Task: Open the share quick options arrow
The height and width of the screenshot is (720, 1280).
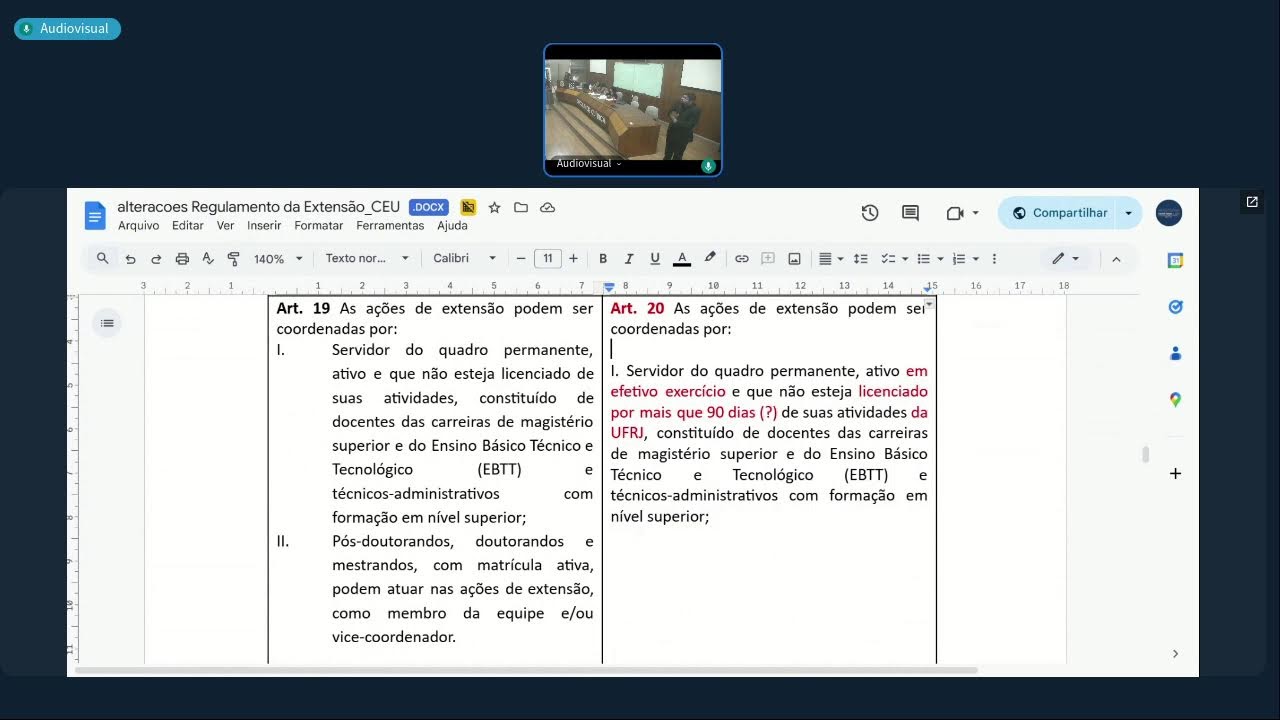Action: pos(1129,213)
